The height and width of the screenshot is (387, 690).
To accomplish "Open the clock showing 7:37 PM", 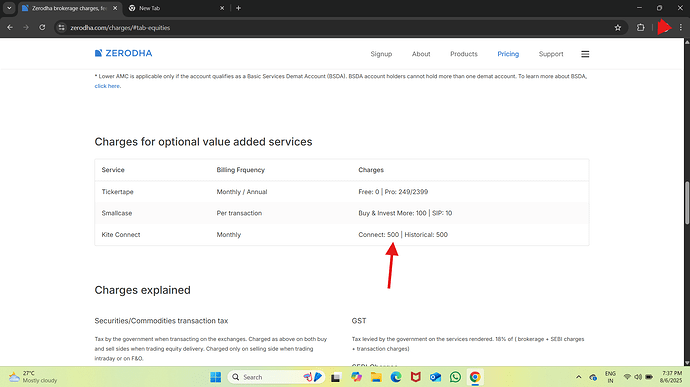I will coord(671,377).
